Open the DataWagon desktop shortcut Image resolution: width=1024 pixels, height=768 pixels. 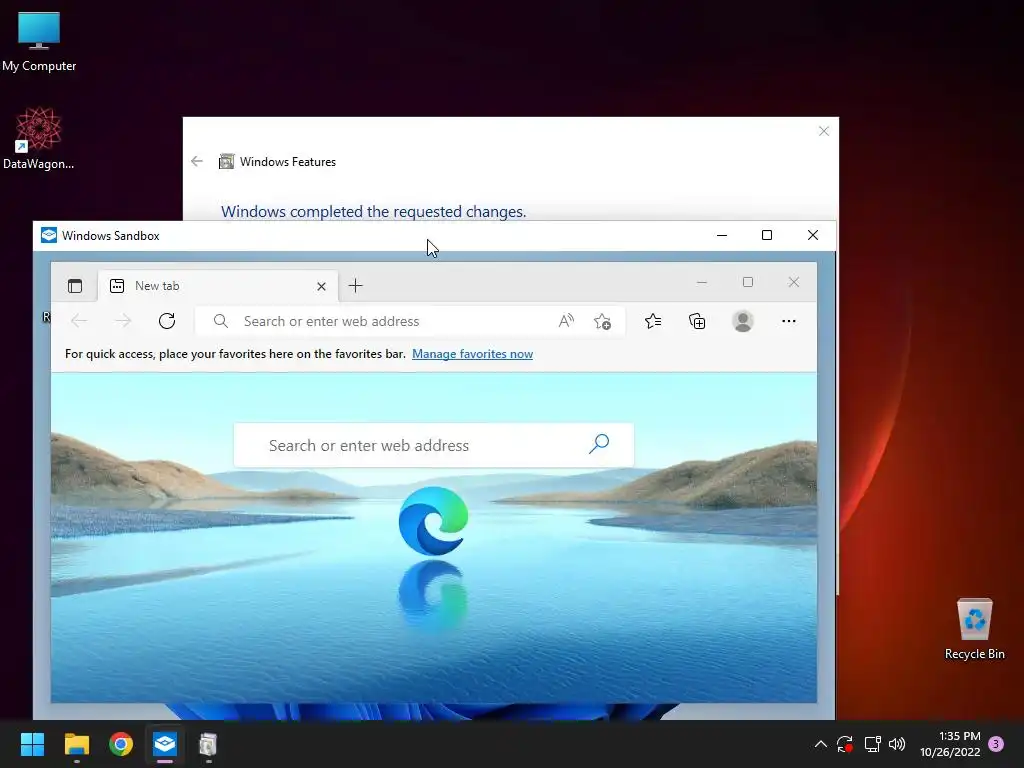coord(39,138)
